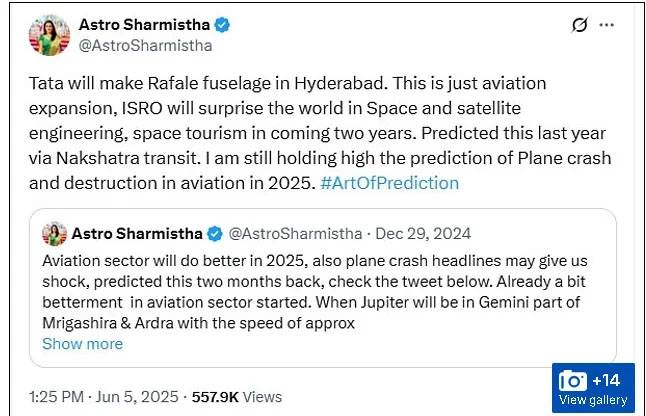
Task: Expand the quoted tweet with Show more
Action: [x=82, y=344]
